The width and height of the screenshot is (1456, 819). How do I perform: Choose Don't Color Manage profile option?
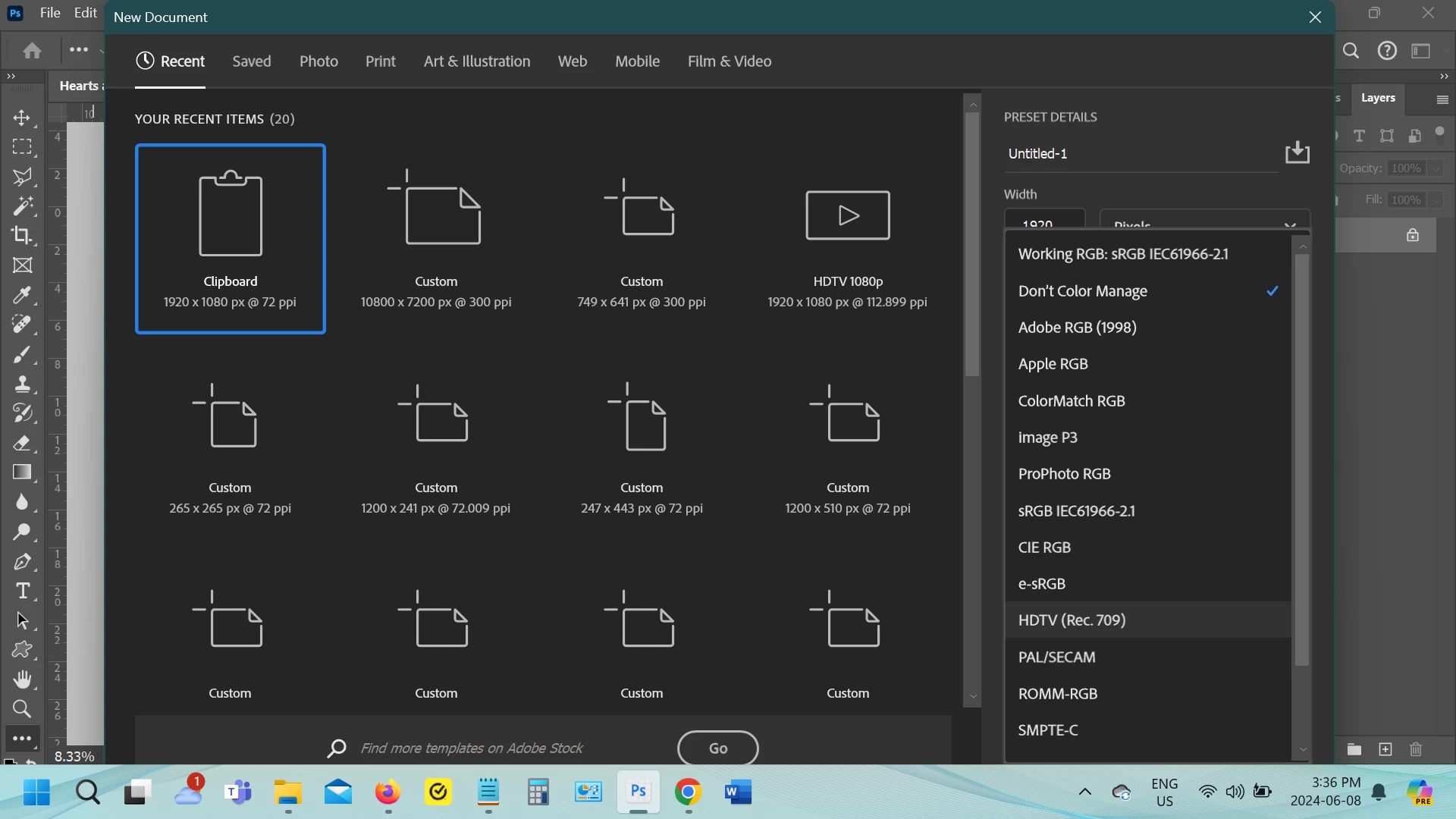click(x=1082, y=291)
